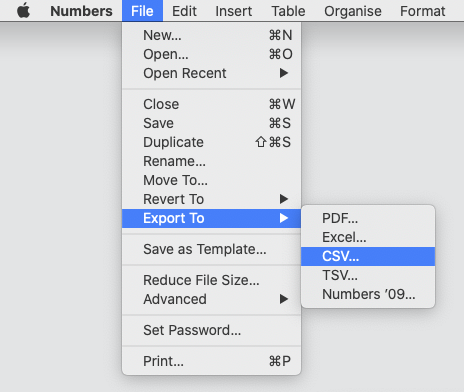Select Reduce File Size…
The width and height of the screenshot is (464, 392).
211,280
